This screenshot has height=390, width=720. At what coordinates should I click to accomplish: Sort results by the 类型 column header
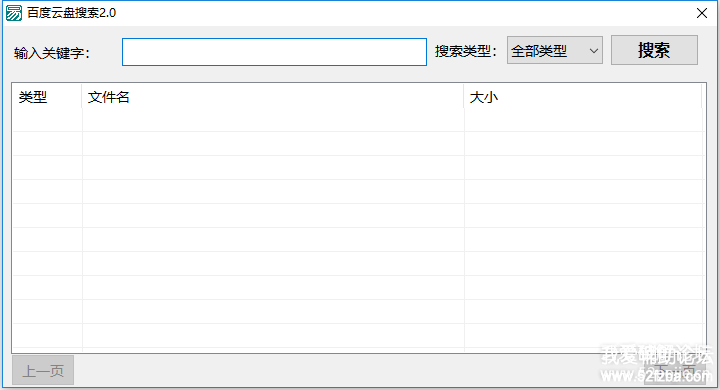(47, 97)
